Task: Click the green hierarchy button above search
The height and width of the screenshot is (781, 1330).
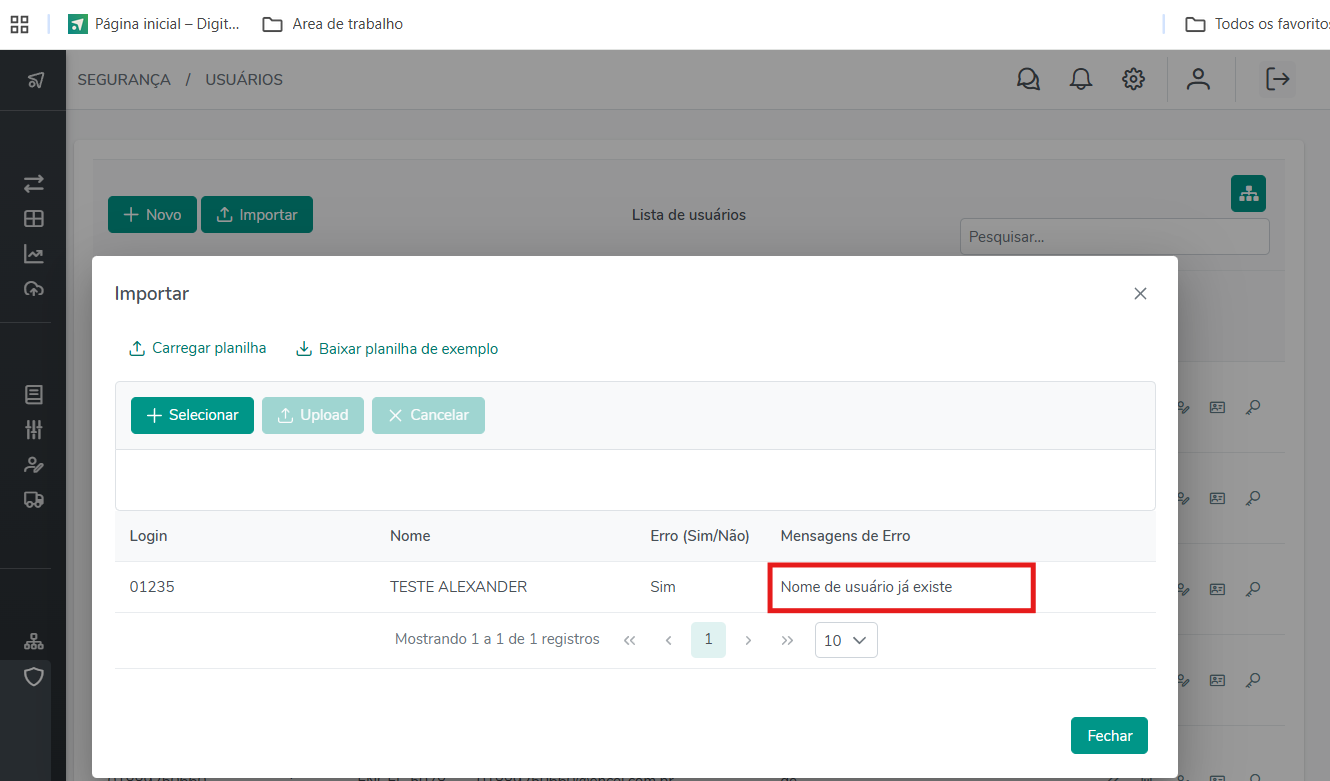Action: coord(1248,193)
